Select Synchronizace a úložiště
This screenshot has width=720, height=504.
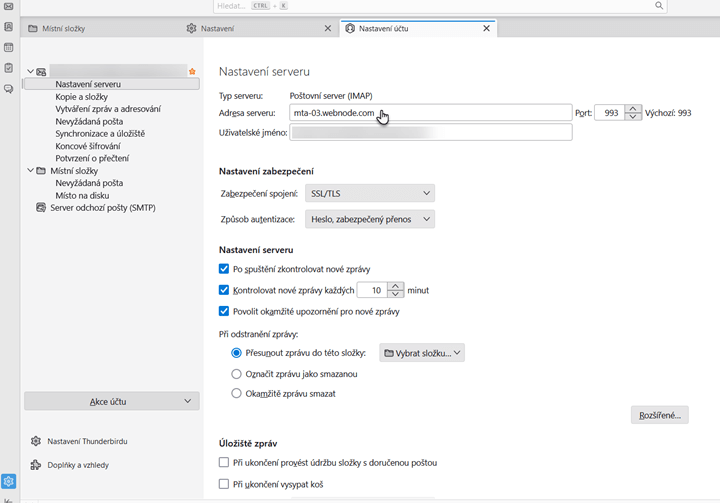(100, 134)
